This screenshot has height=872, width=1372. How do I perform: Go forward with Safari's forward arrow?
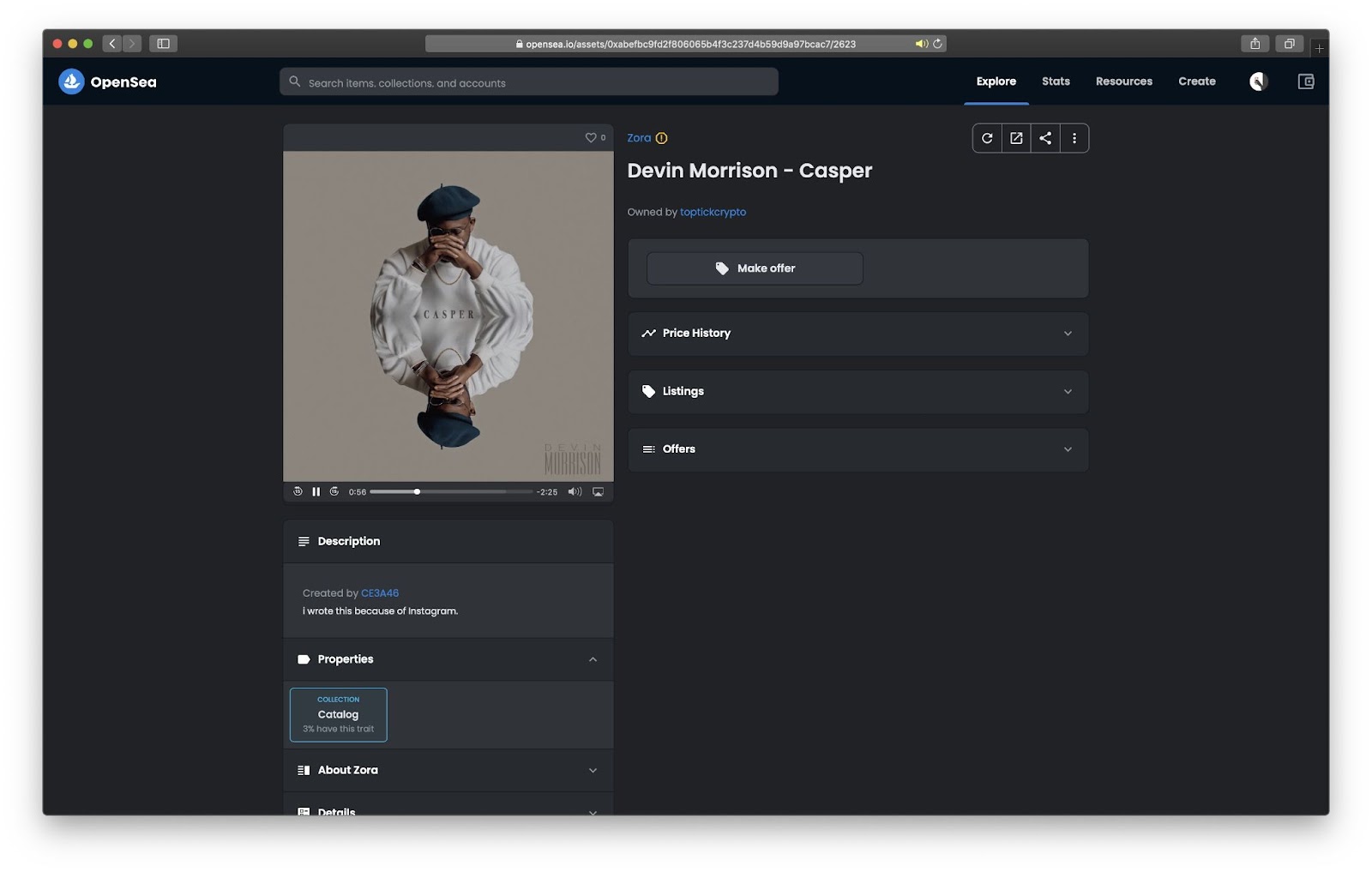coord(132,43)
